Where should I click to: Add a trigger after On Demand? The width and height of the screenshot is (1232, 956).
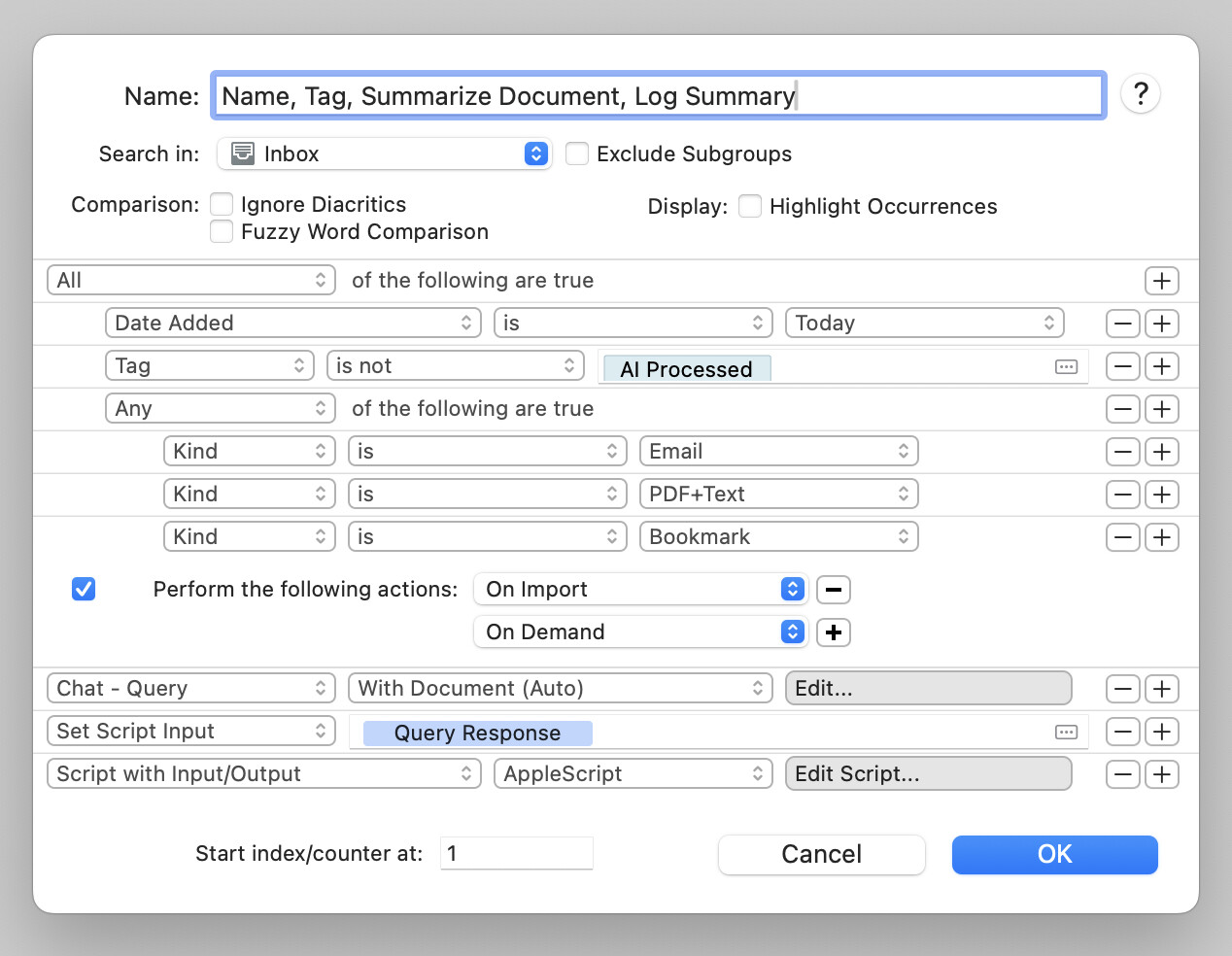(x=833, y=632)
